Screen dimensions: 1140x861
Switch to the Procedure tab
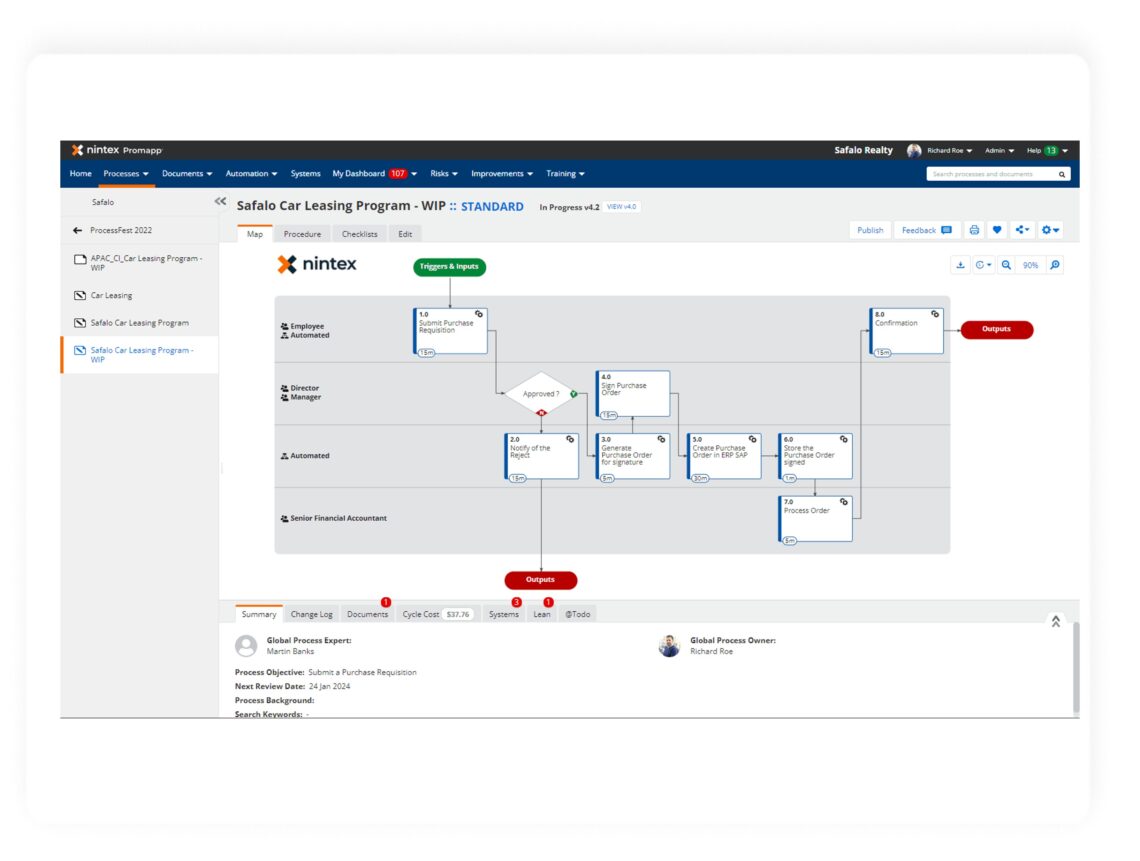coord(302,234)
